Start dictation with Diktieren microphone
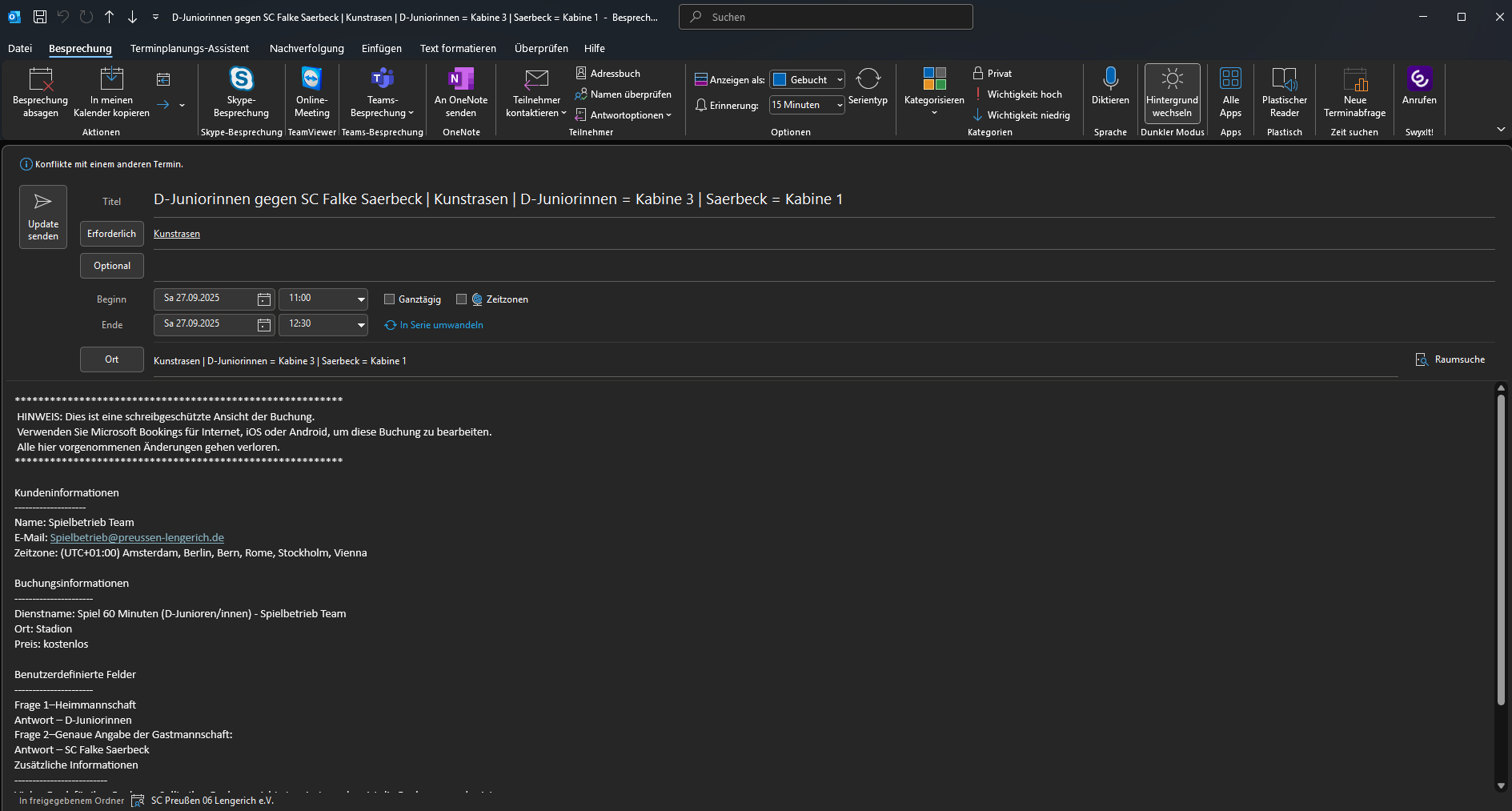1512x811 pixels. (x=1110, y=79)
